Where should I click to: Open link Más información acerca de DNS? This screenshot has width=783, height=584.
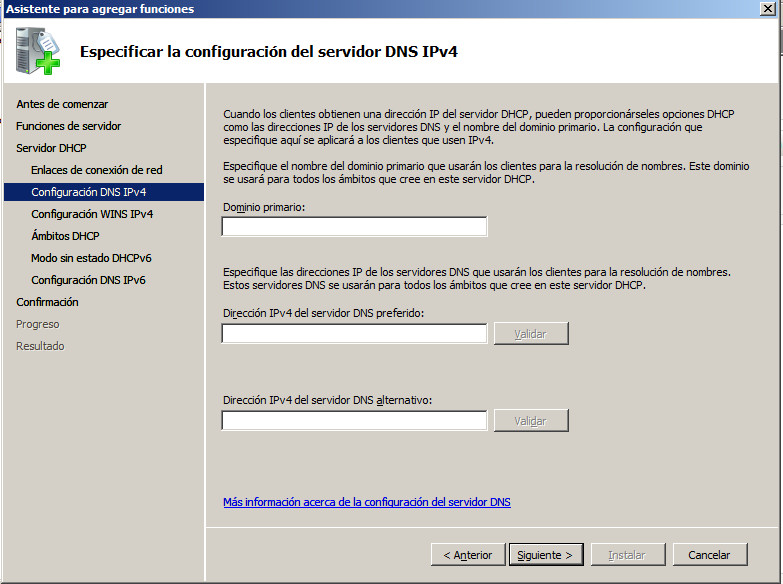366,502
